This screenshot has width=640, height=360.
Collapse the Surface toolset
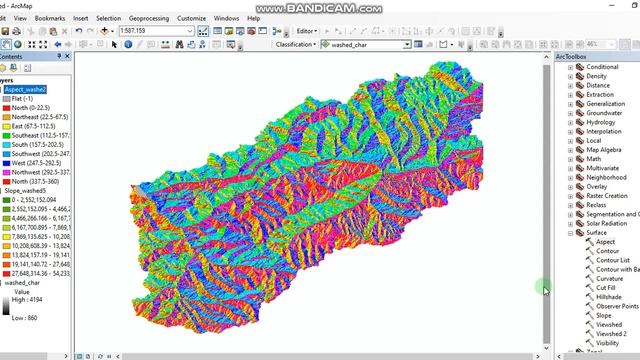pos(571,233)
